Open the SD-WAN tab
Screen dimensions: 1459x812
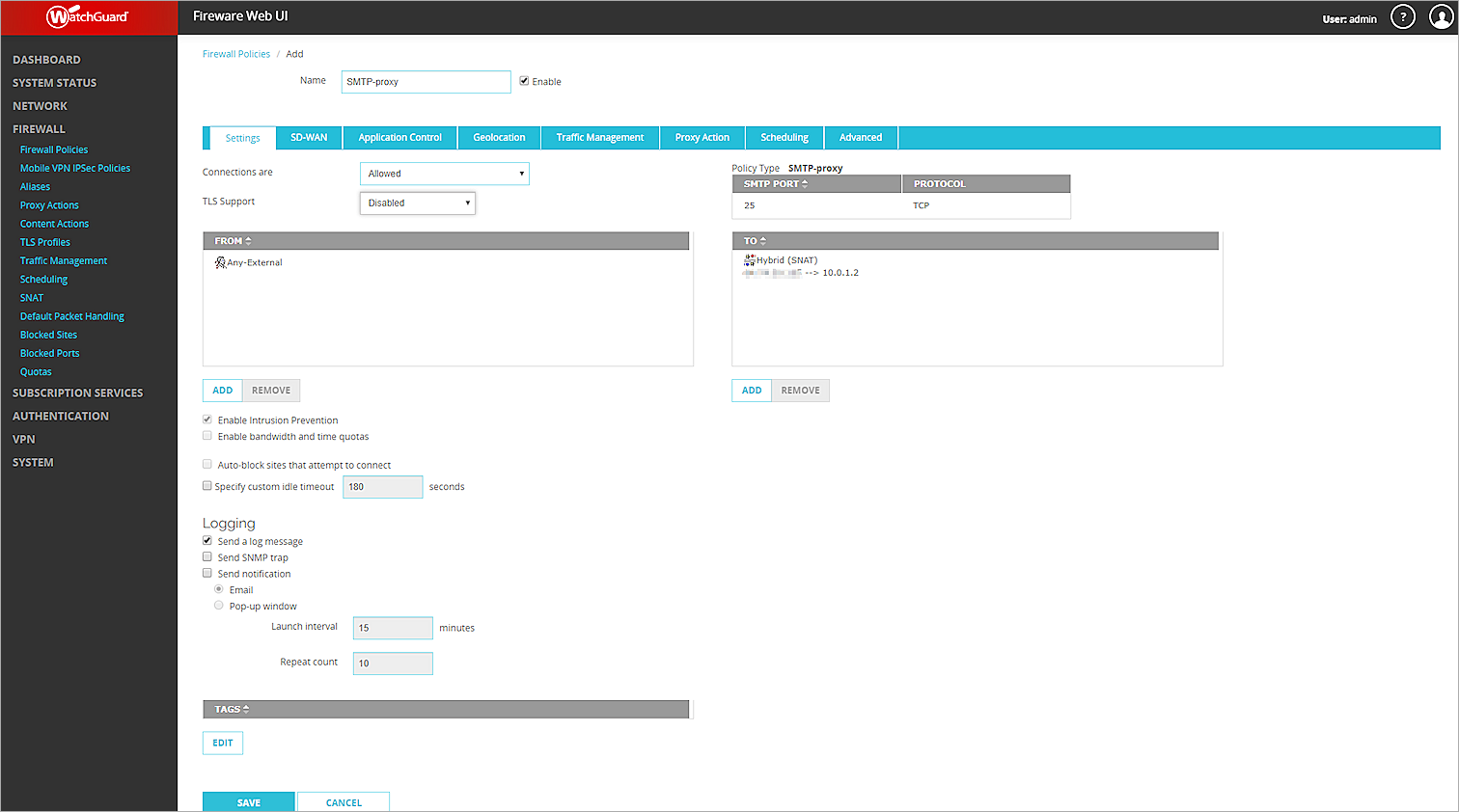[308, 137]
